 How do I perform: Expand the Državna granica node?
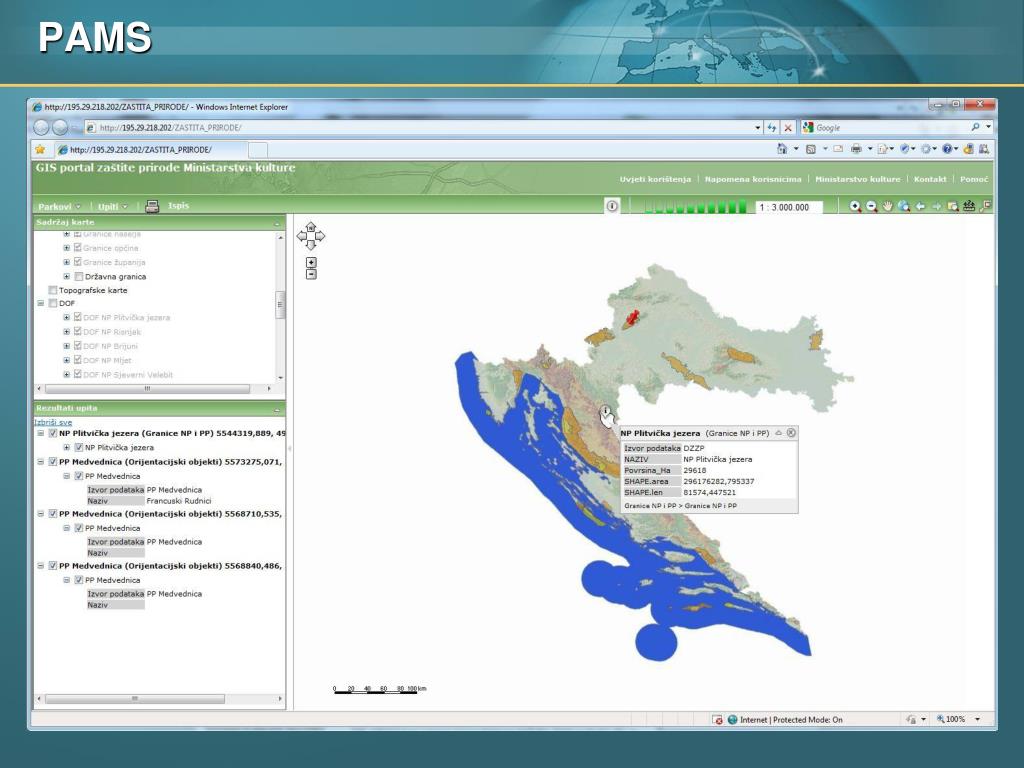tap(67, 276)
